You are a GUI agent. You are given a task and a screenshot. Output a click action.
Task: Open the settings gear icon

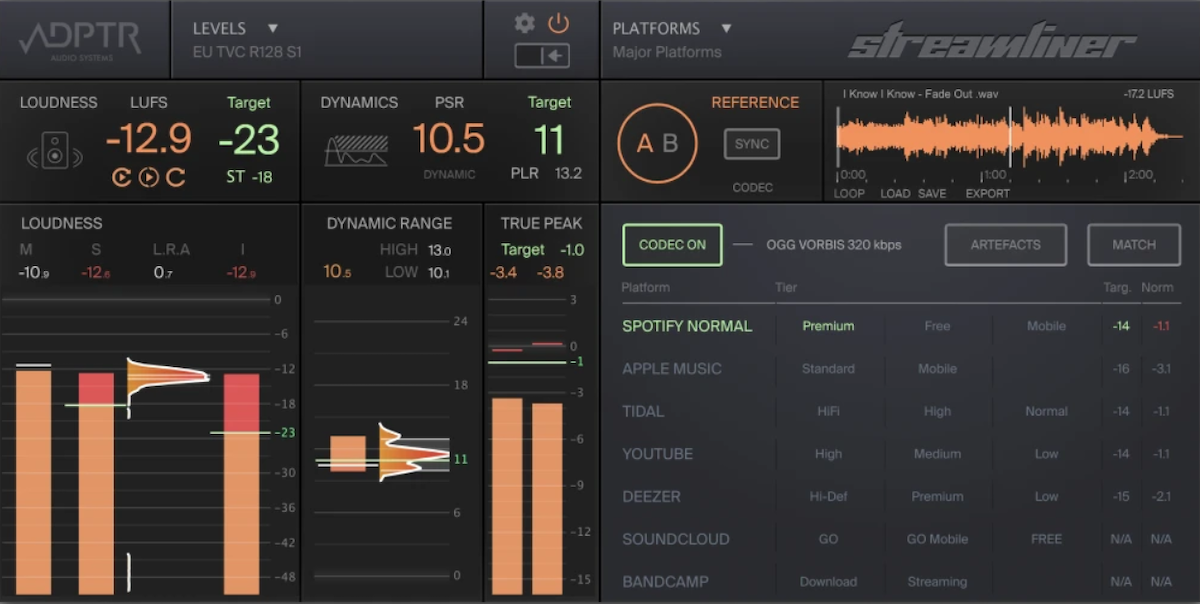click(524, 23)
